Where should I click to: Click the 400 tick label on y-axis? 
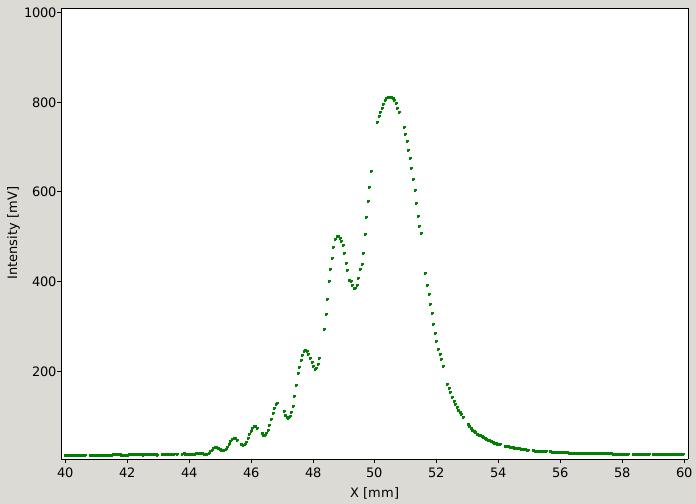point(44,282)
